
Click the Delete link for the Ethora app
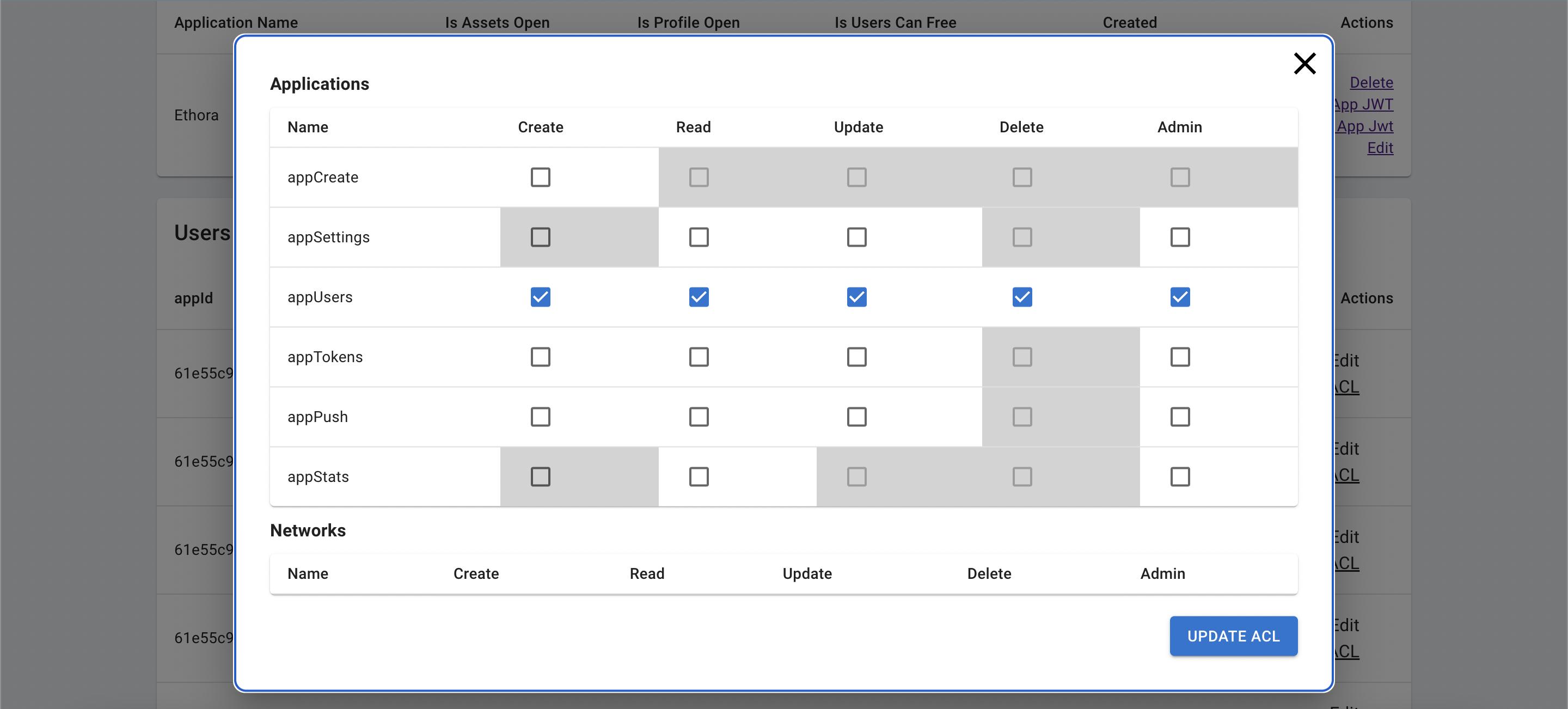(x=1371, y=82)
